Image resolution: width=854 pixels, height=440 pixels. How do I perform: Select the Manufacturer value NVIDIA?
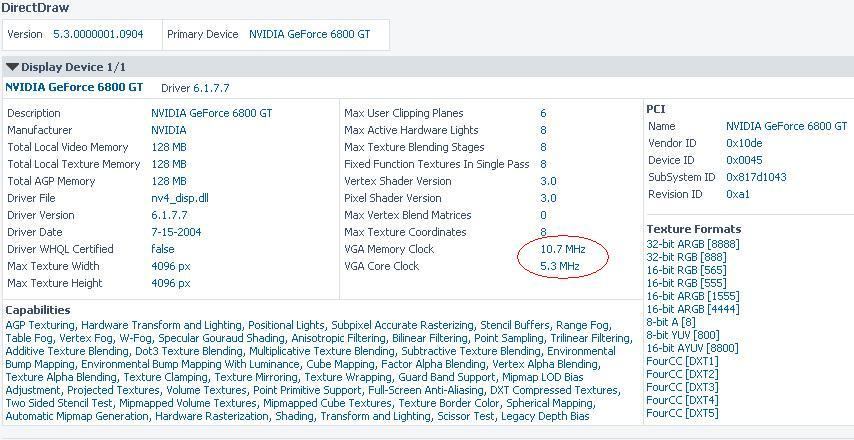point(169,131)
